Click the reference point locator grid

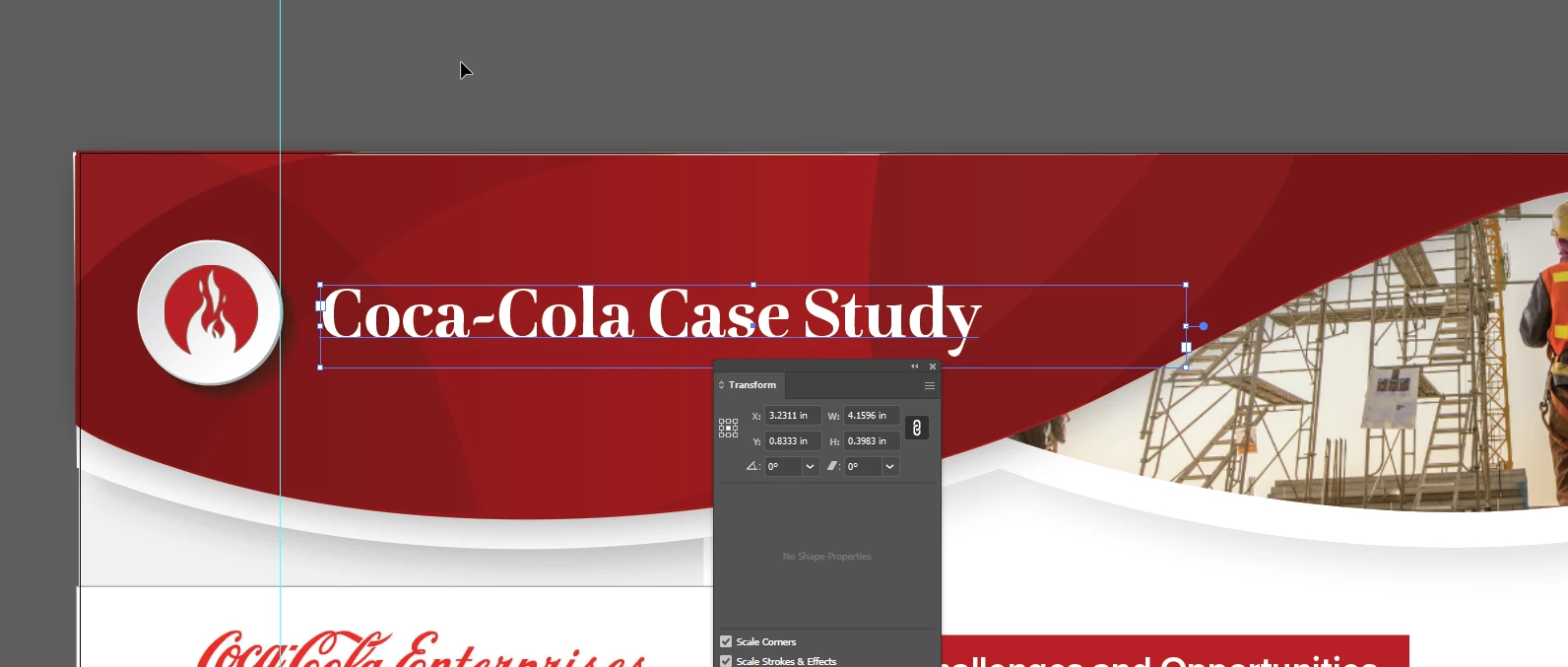[728, 428]
